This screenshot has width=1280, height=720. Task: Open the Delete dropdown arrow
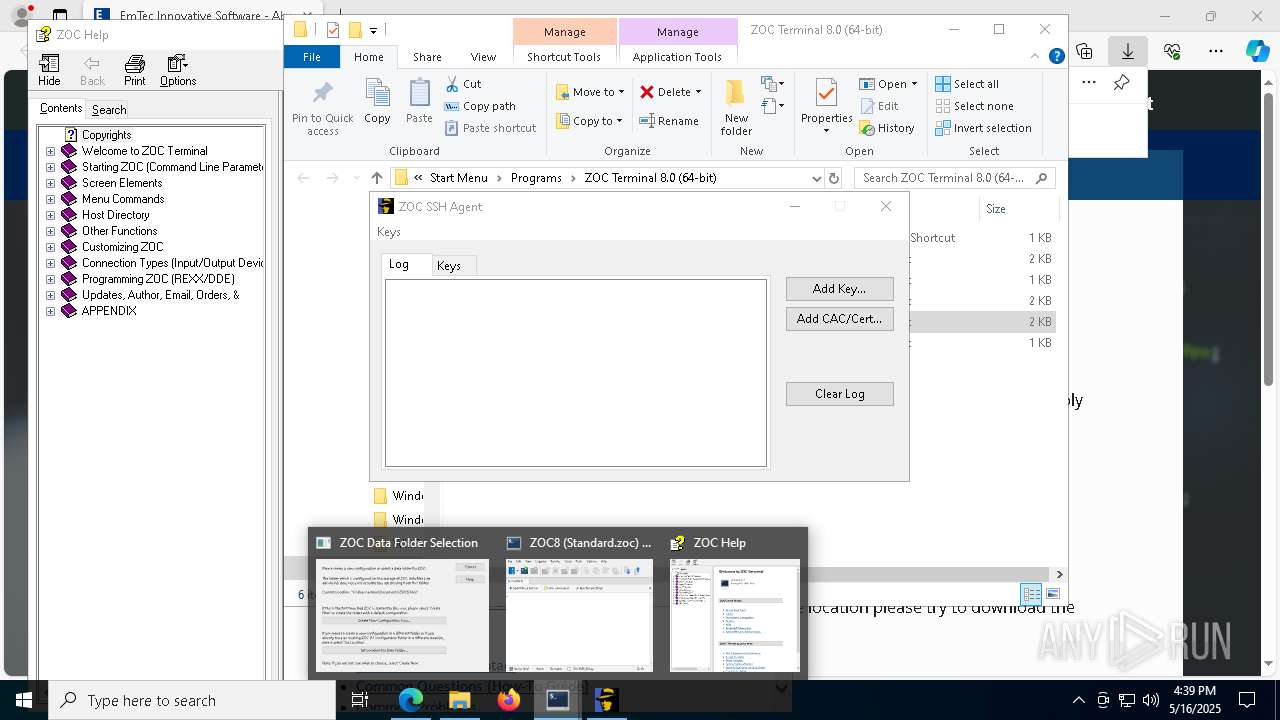(698, 92)
